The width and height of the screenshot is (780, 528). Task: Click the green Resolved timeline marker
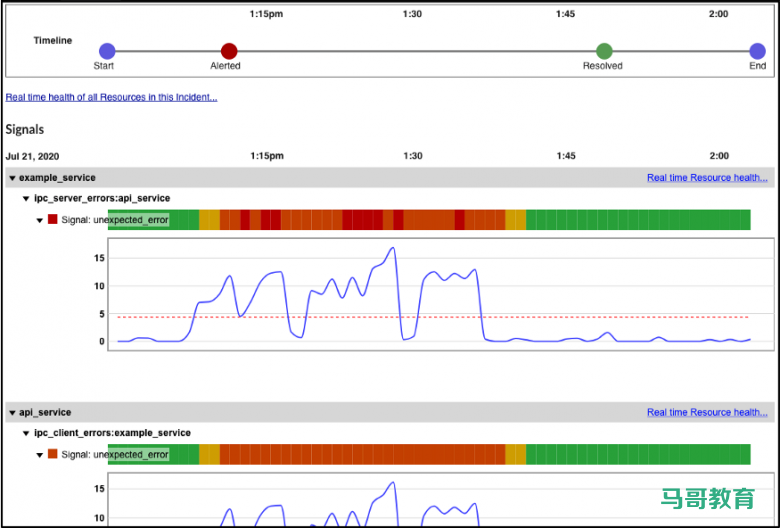pyautogui.click(x=604, y=51)
